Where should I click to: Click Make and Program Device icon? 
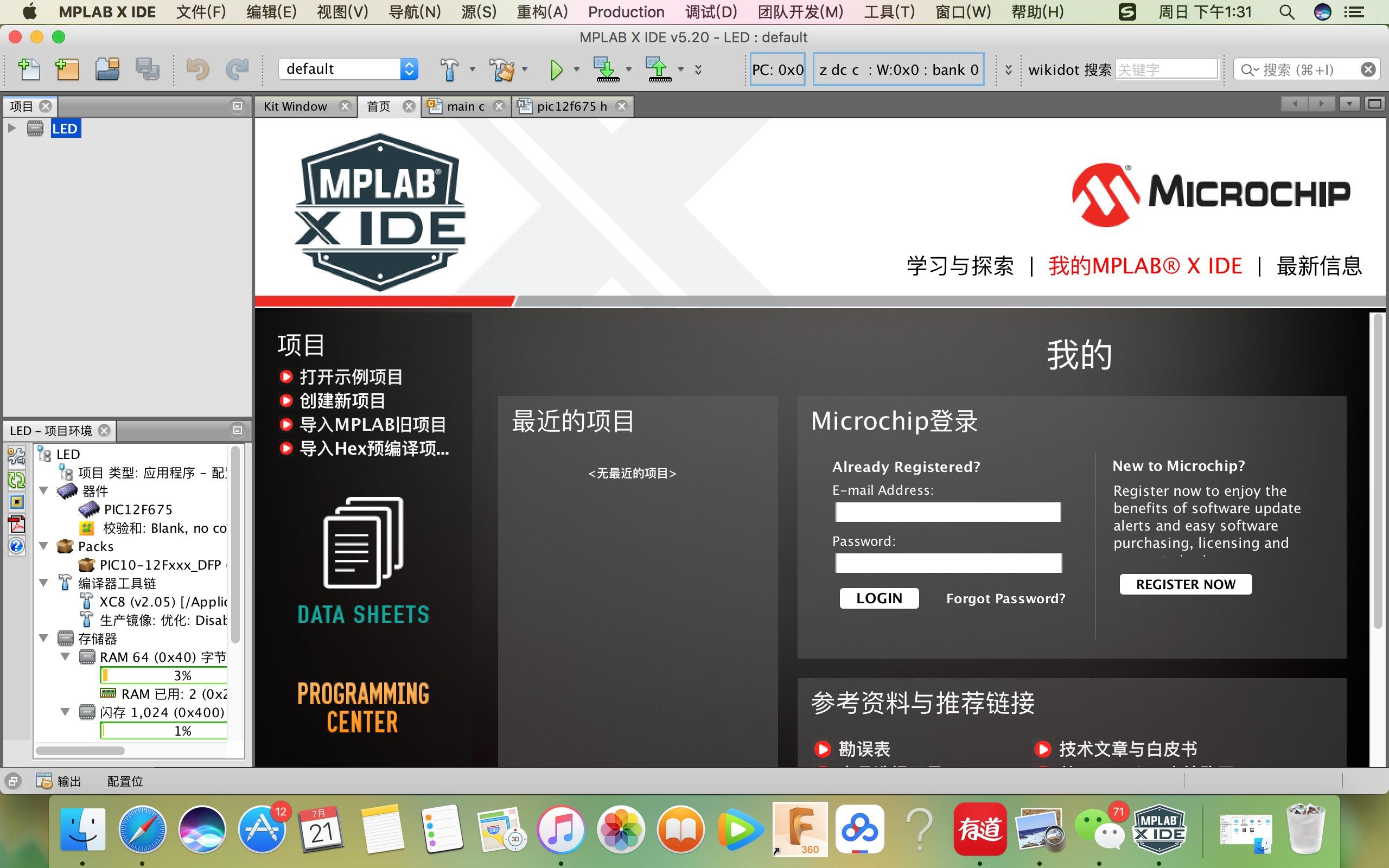606,69
